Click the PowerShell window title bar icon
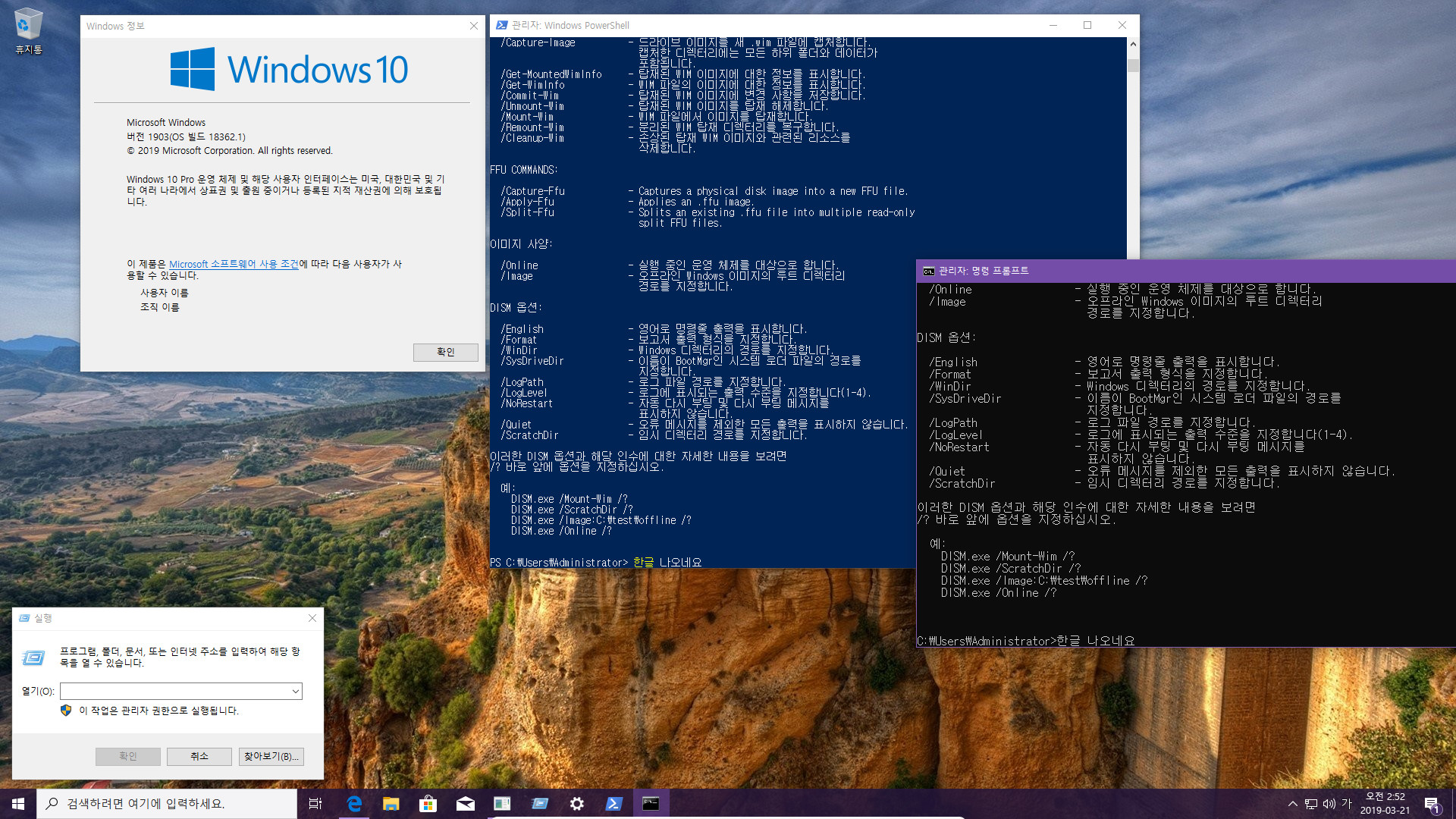 click(501, 25)
